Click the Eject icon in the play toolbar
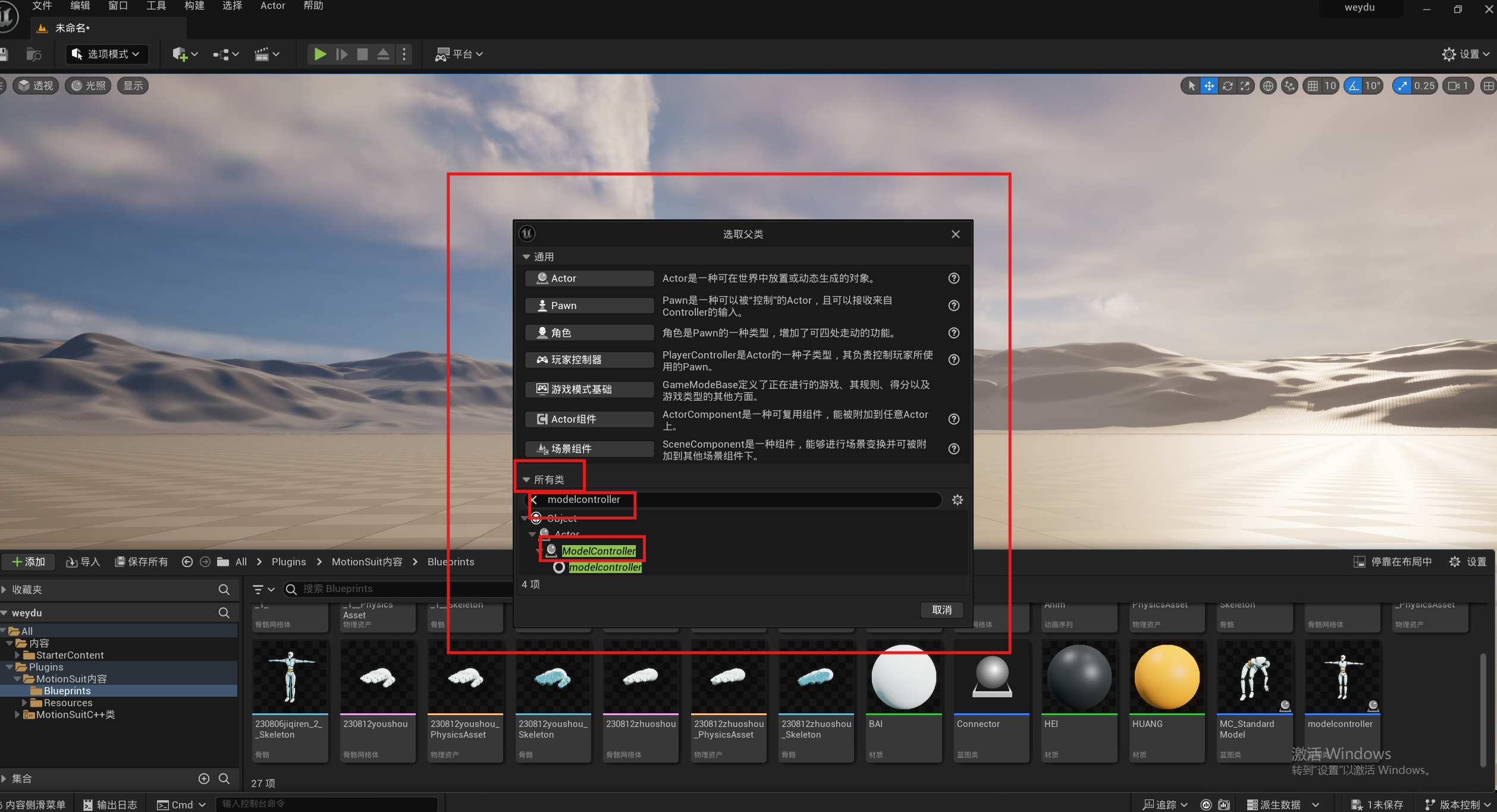This screenshot has width=1497, height=812. click(x=383, y=54)
